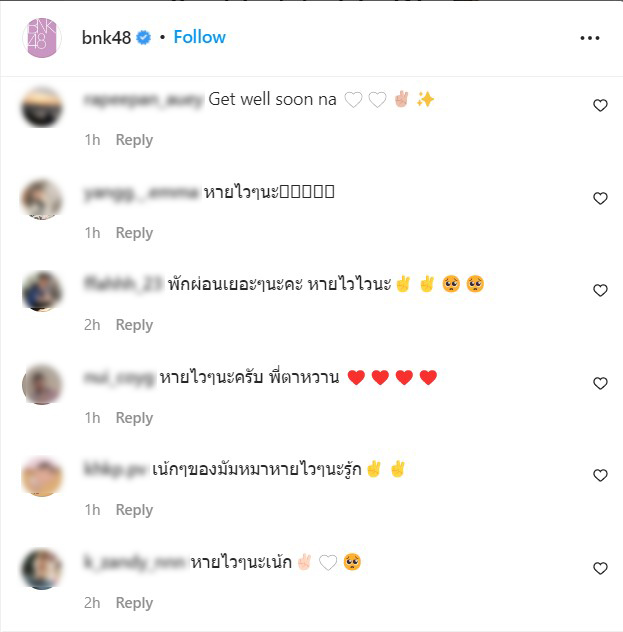The width and height of the screenshot is (623, 632).
Task: Like the 'Get well soon na' comment
Action: click(x=600, y=105)
